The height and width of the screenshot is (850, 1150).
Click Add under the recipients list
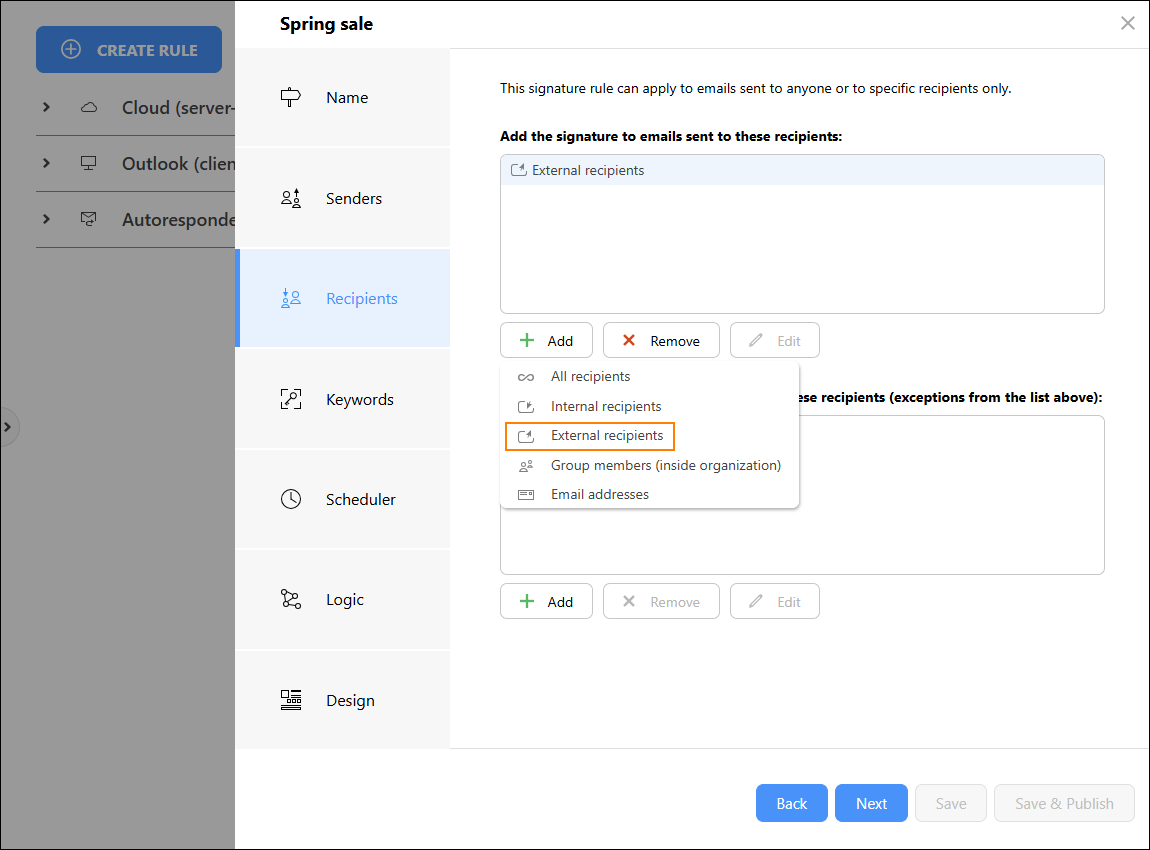[x=546, y=340]
